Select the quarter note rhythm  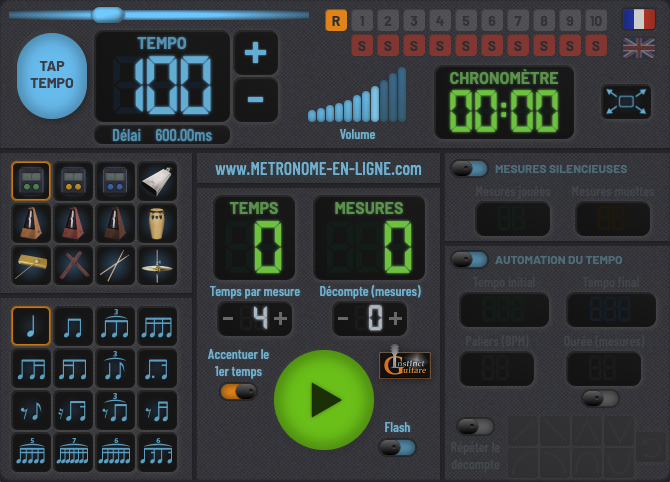31,326
